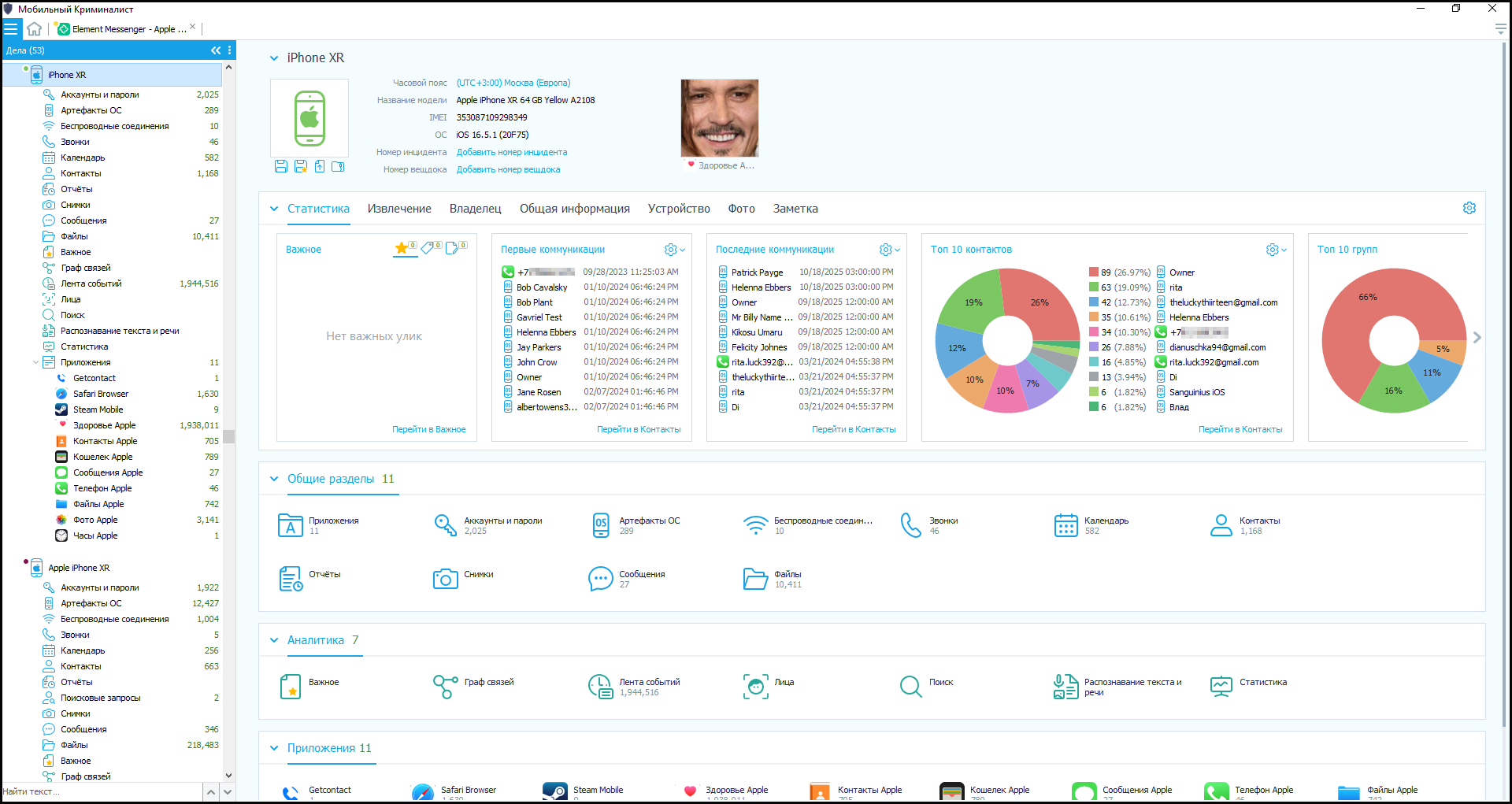
Task: Open Статистика analytics chart icon
Action: [x=1221, y=687]
